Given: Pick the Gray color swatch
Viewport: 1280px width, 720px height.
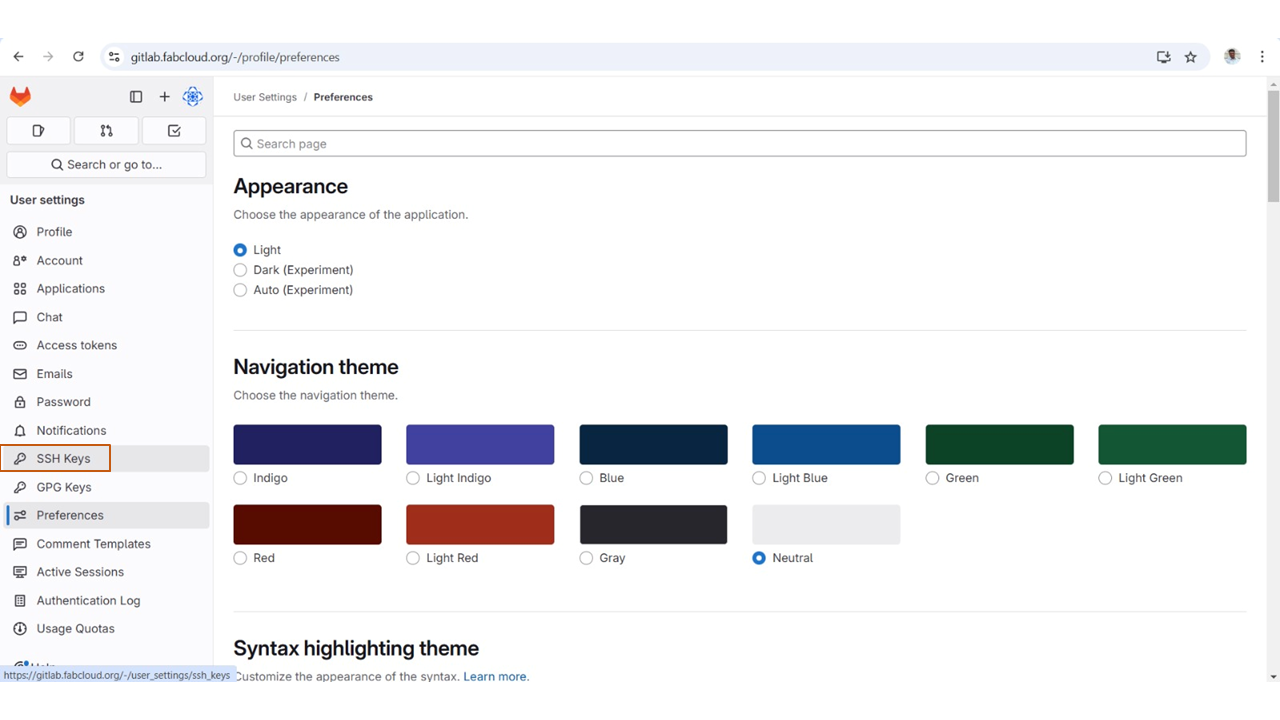Looking at the screenshot, I should point(653,525).
